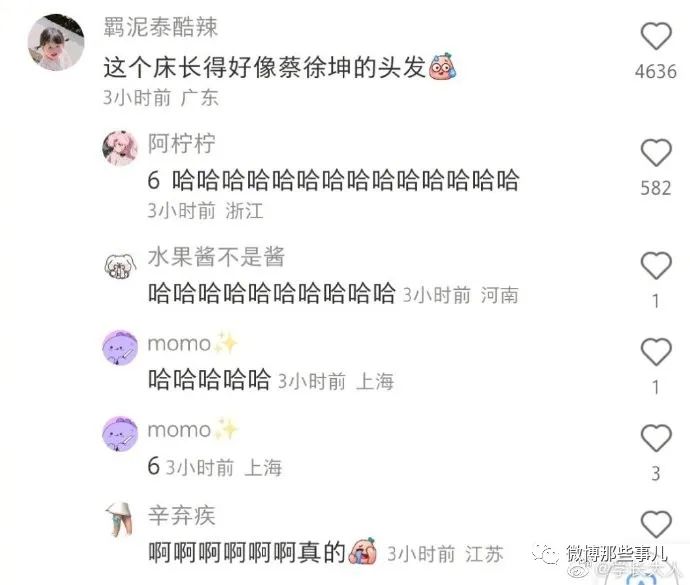690x585 pixels.
Task: Tap 辛弃疾's 啊啊啊啊啊啊真的 reply text
Action: pos(262,552)
